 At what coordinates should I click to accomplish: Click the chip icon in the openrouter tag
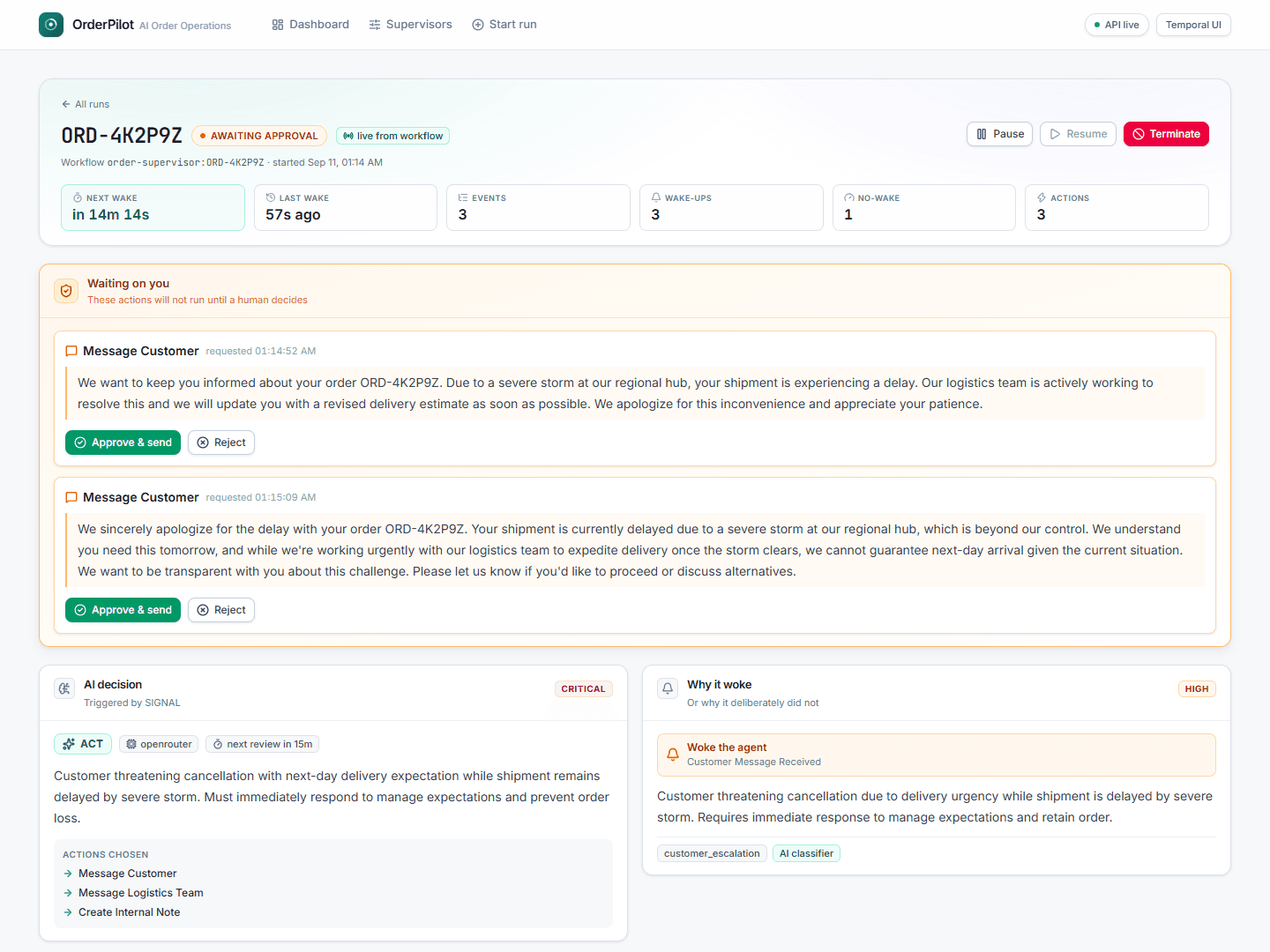131,744
